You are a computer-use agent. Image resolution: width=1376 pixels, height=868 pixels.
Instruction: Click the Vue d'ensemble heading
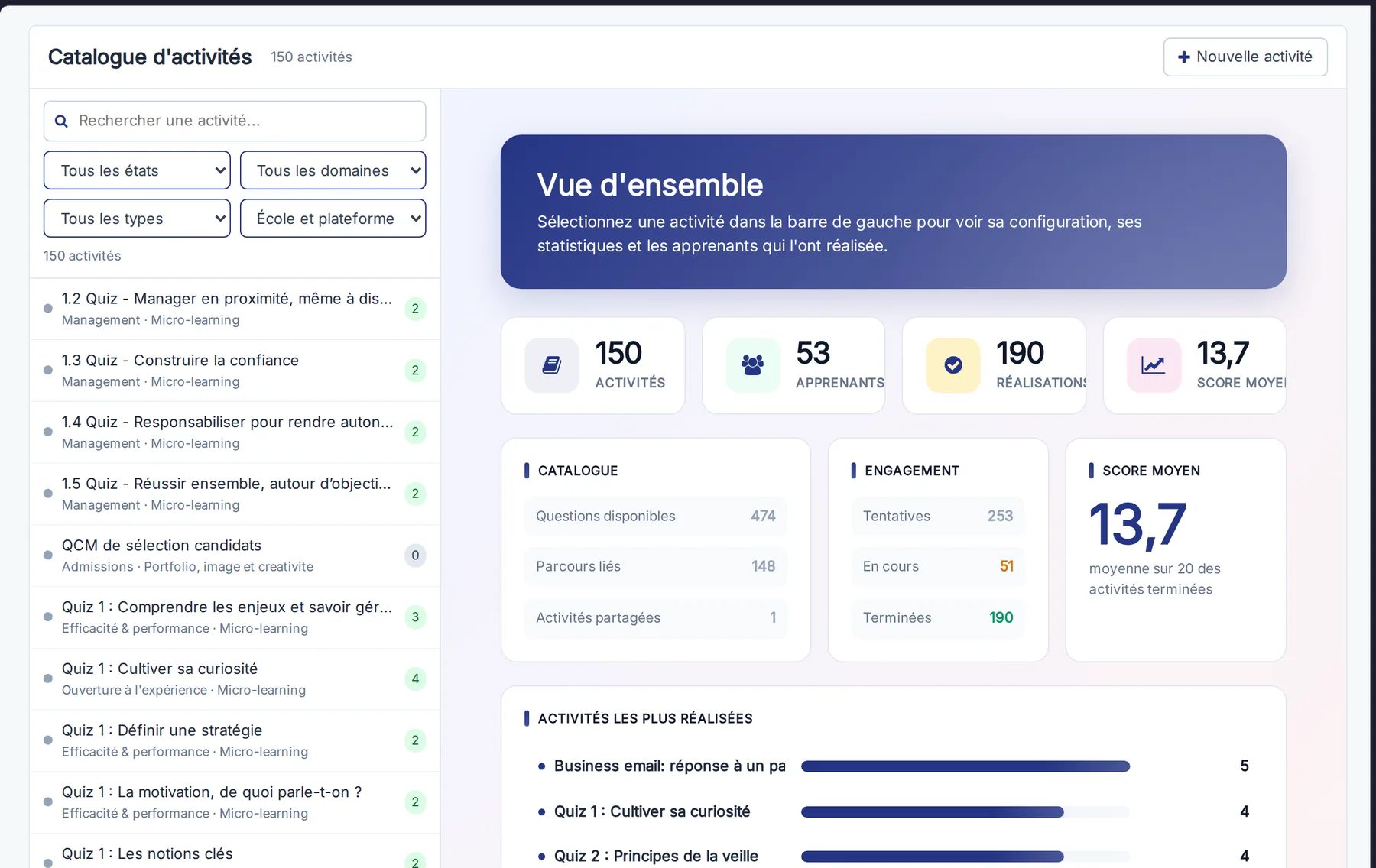[x=650, y=185]
